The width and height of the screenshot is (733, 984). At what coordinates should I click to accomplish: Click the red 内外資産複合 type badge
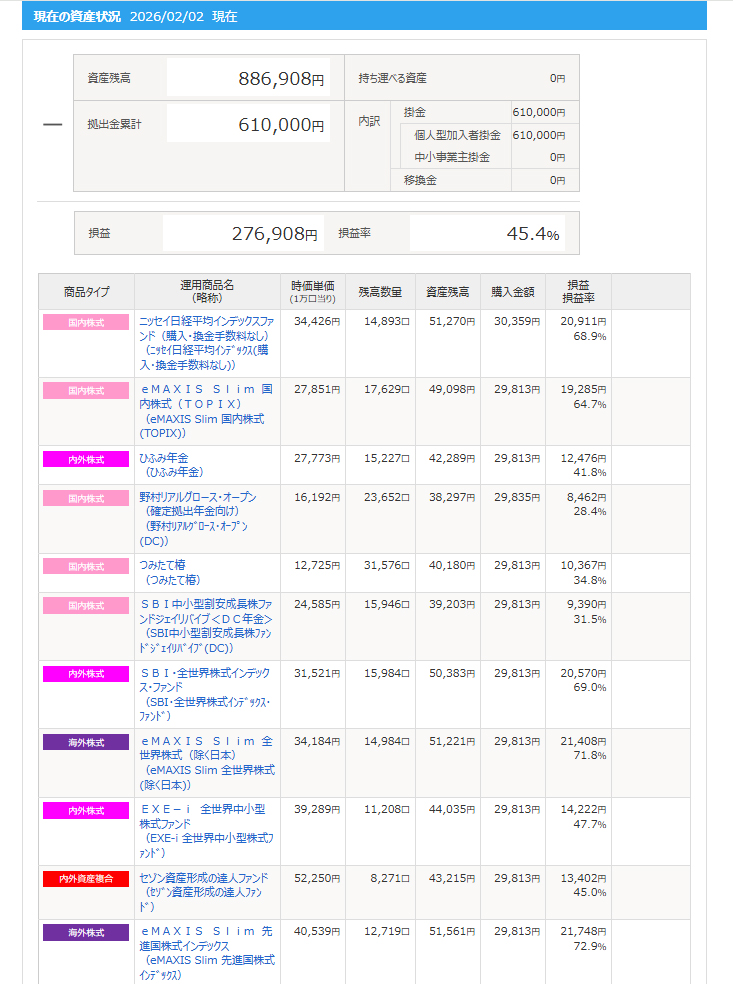(x=86, y=879)
